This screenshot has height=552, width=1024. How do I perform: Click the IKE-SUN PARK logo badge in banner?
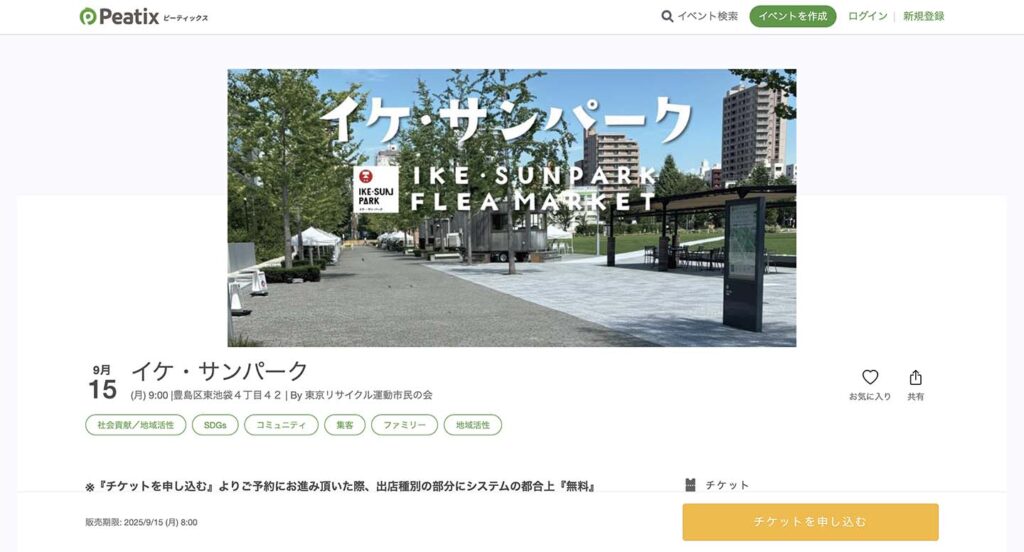click(376, 189)
